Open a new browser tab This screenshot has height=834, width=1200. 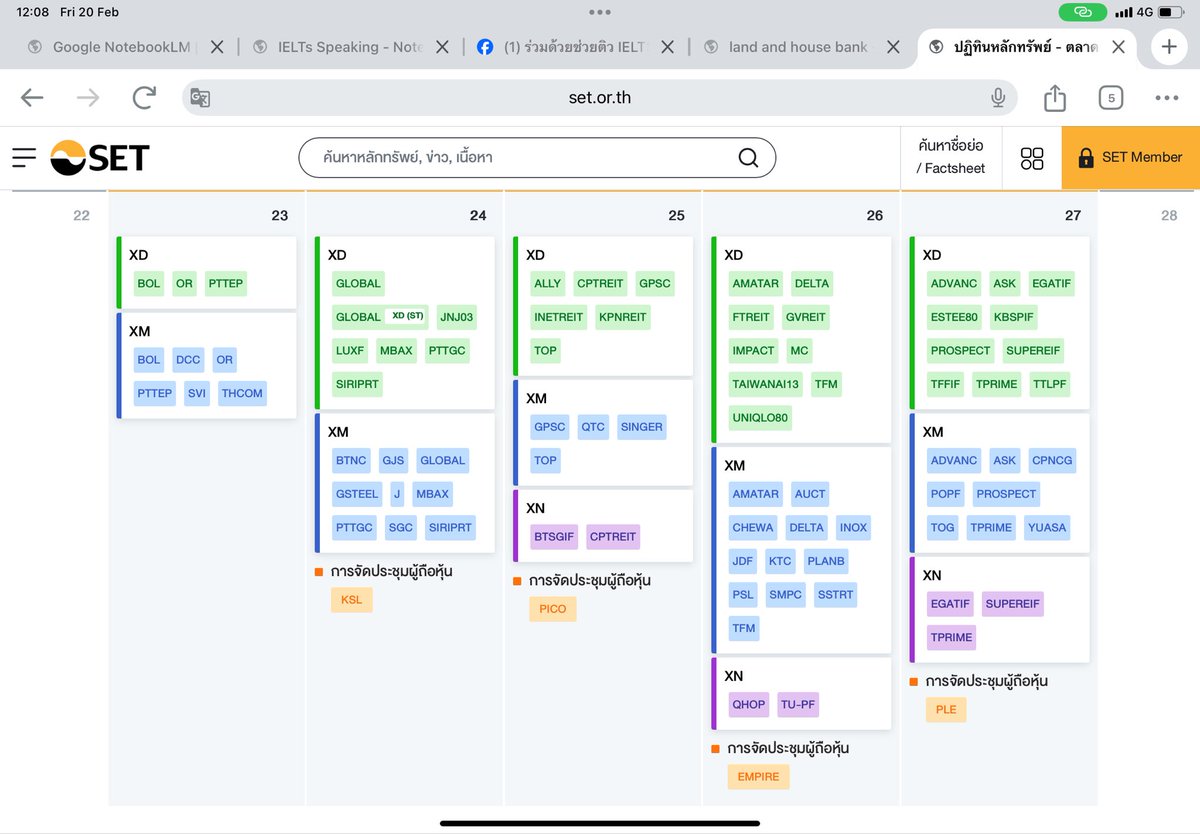click(x=1168, y=47)
